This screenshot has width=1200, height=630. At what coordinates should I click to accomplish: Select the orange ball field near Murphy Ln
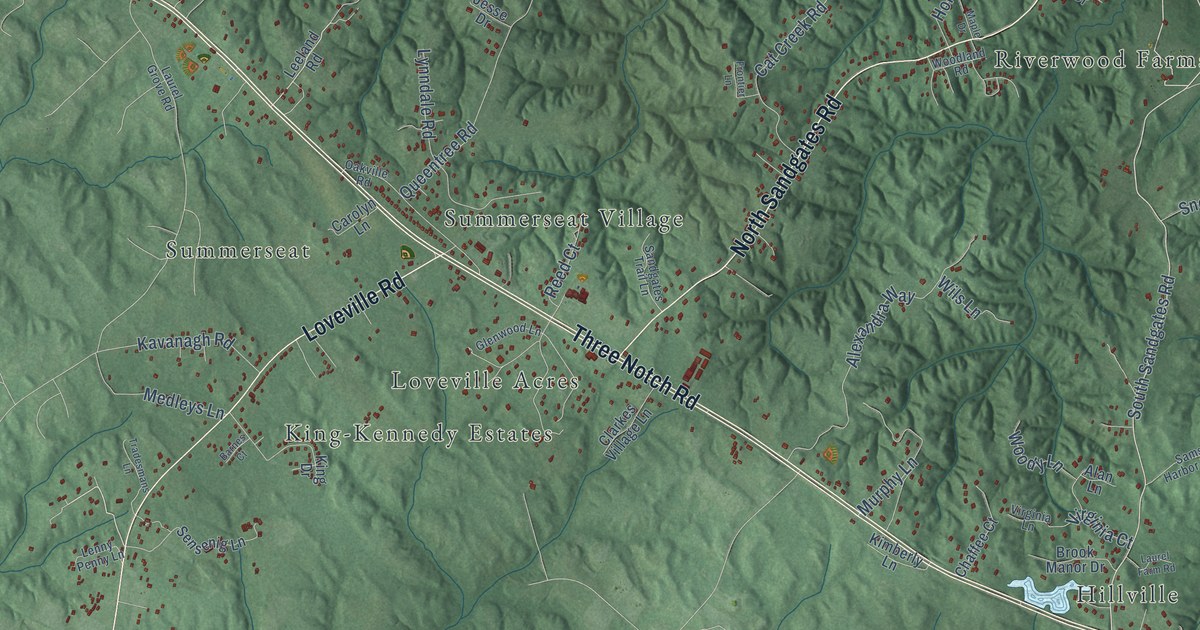(x=830, y=455)
